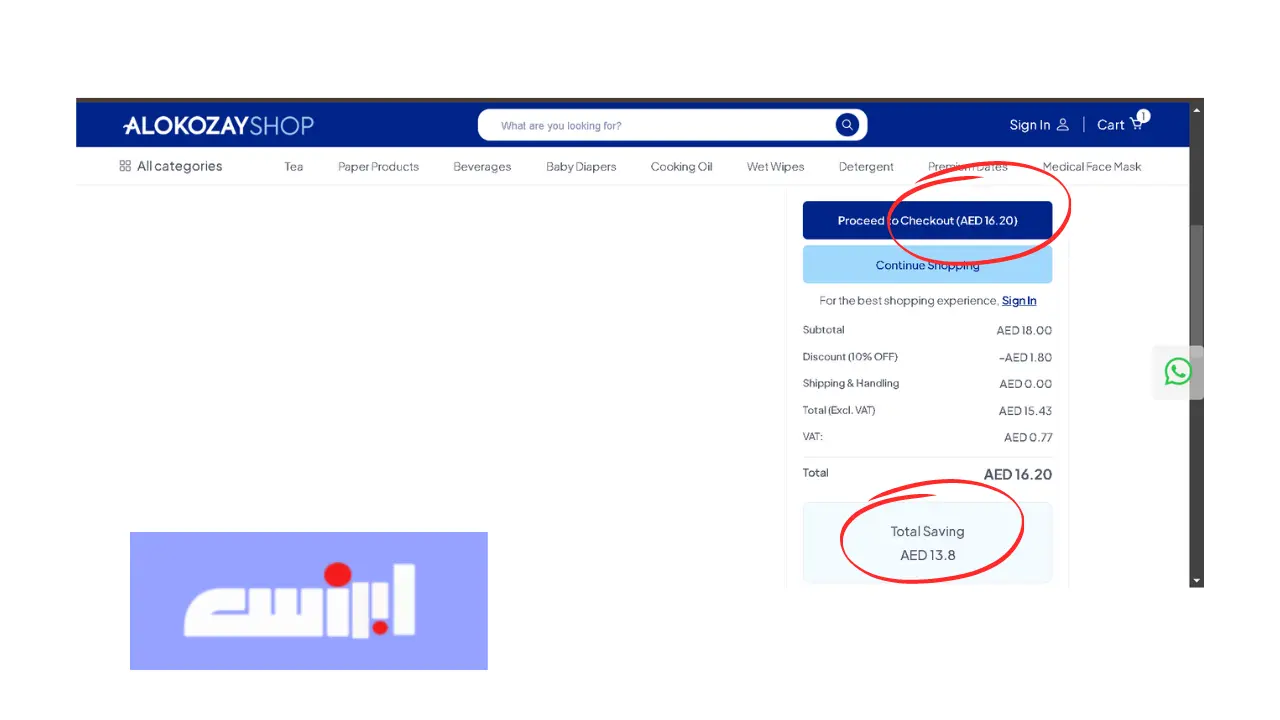Open the Wet Wipes category

(775, 167)
